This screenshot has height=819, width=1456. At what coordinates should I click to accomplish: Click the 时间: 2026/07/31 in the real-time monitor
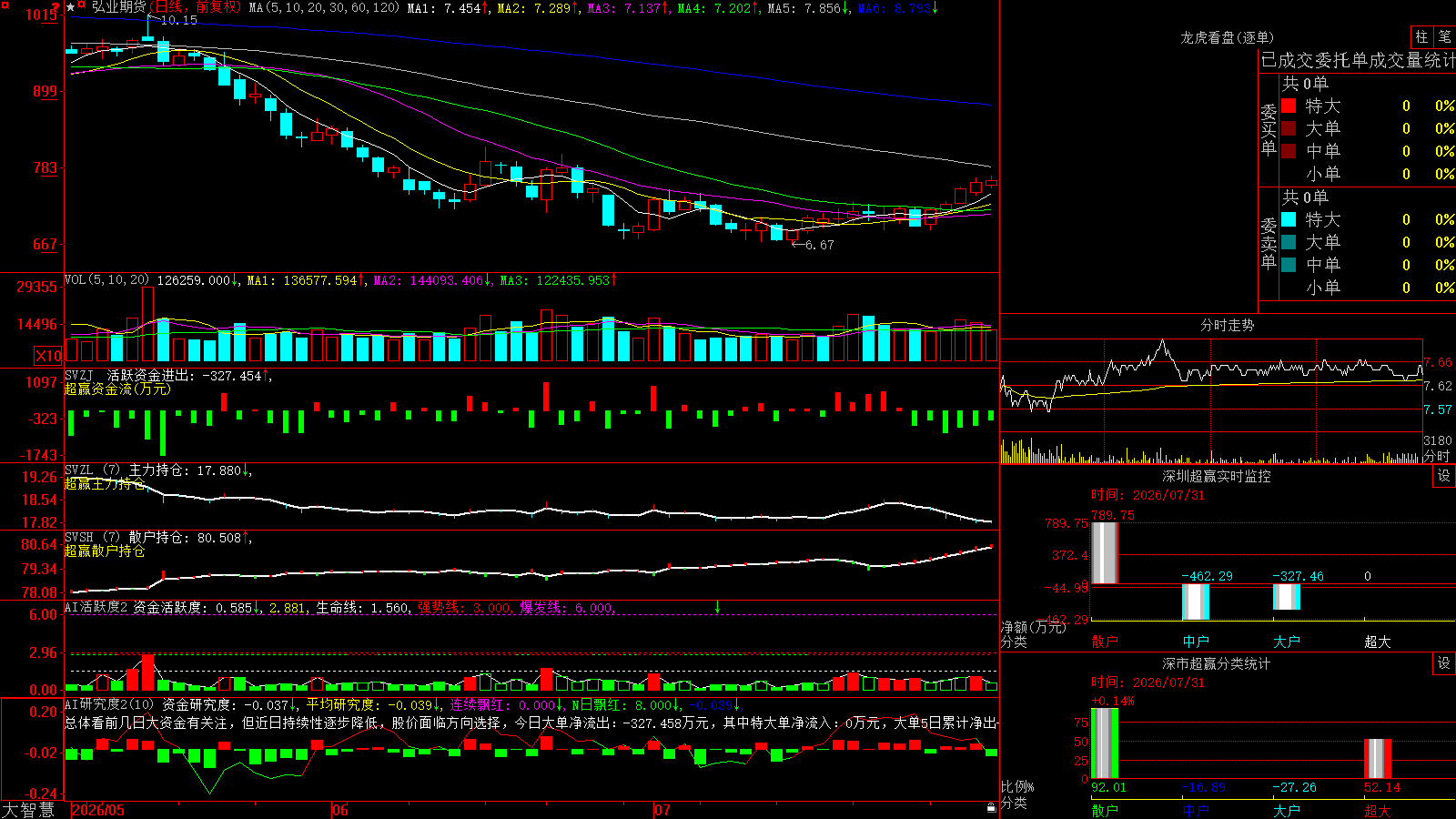[x=1147, y=495]
